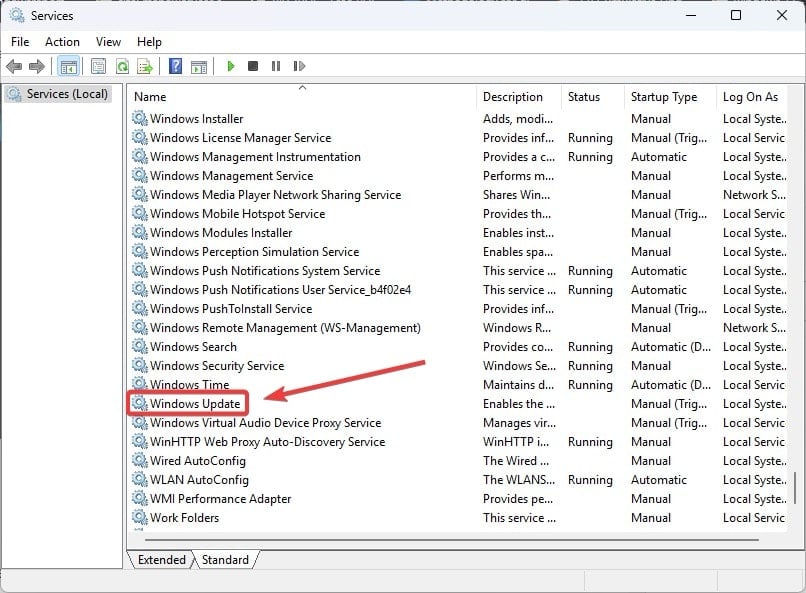The height and width of the screenshot is (593, 806).
Task: Click the Restart Service icon
Action: [299, 66]
